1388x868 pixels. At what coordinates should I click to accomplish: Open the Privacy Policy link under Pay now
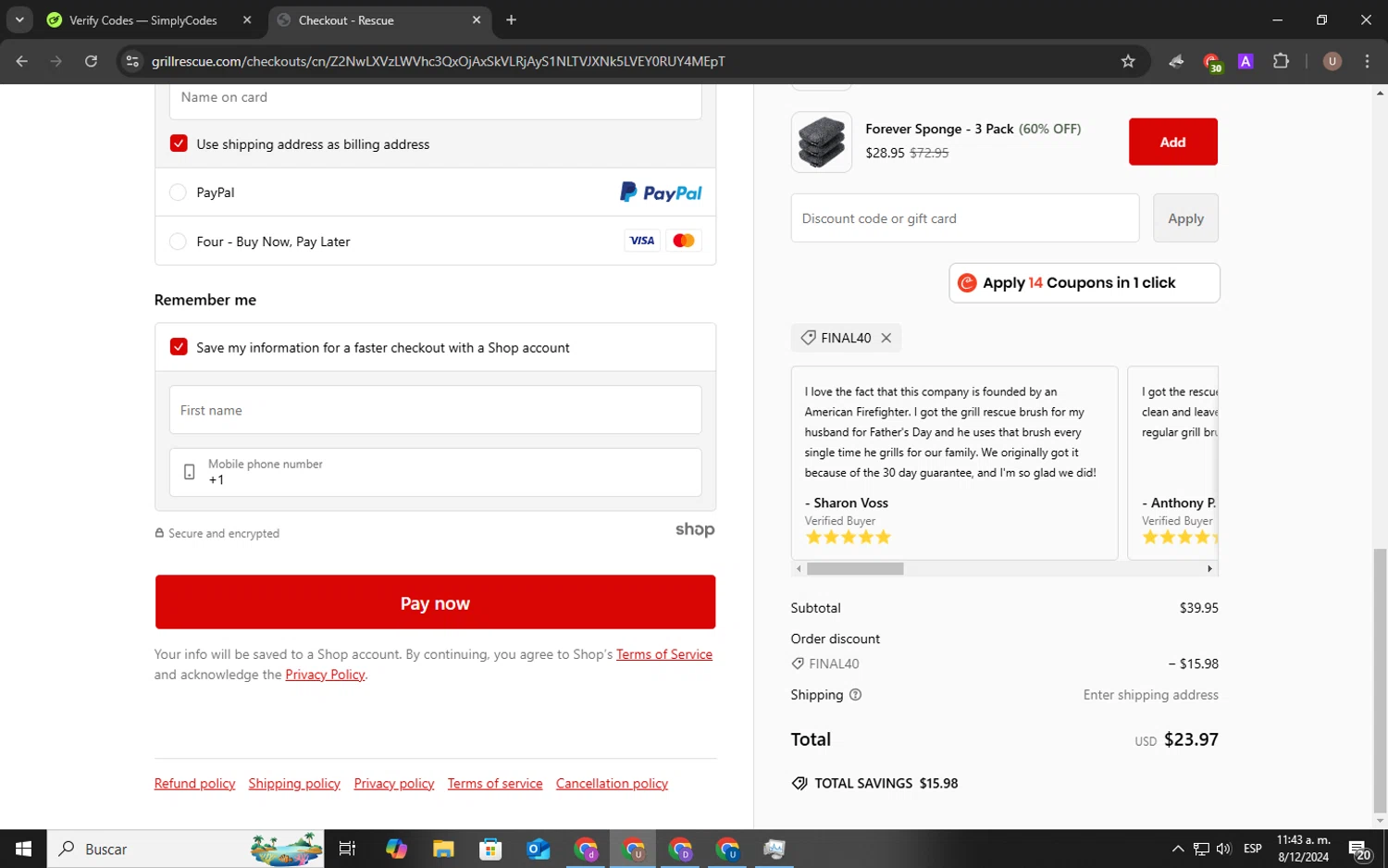[x=325, y=675]
